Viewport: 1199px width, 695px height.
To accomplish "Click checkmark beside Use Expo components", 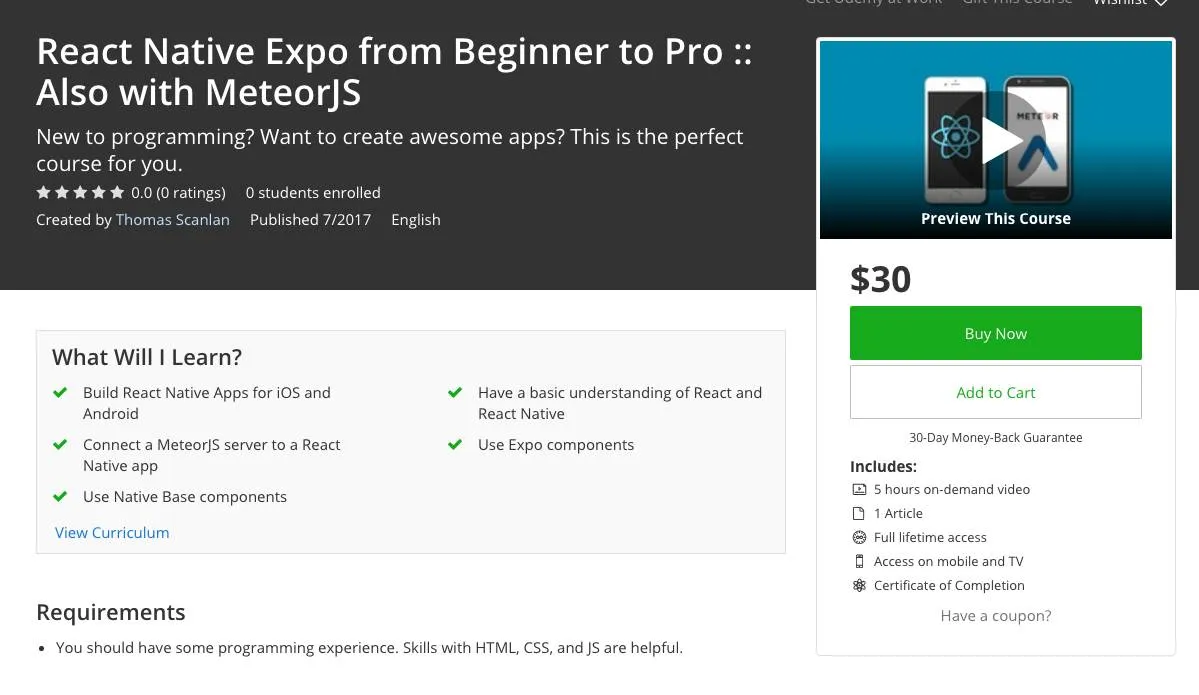I will tap(455, 445).
